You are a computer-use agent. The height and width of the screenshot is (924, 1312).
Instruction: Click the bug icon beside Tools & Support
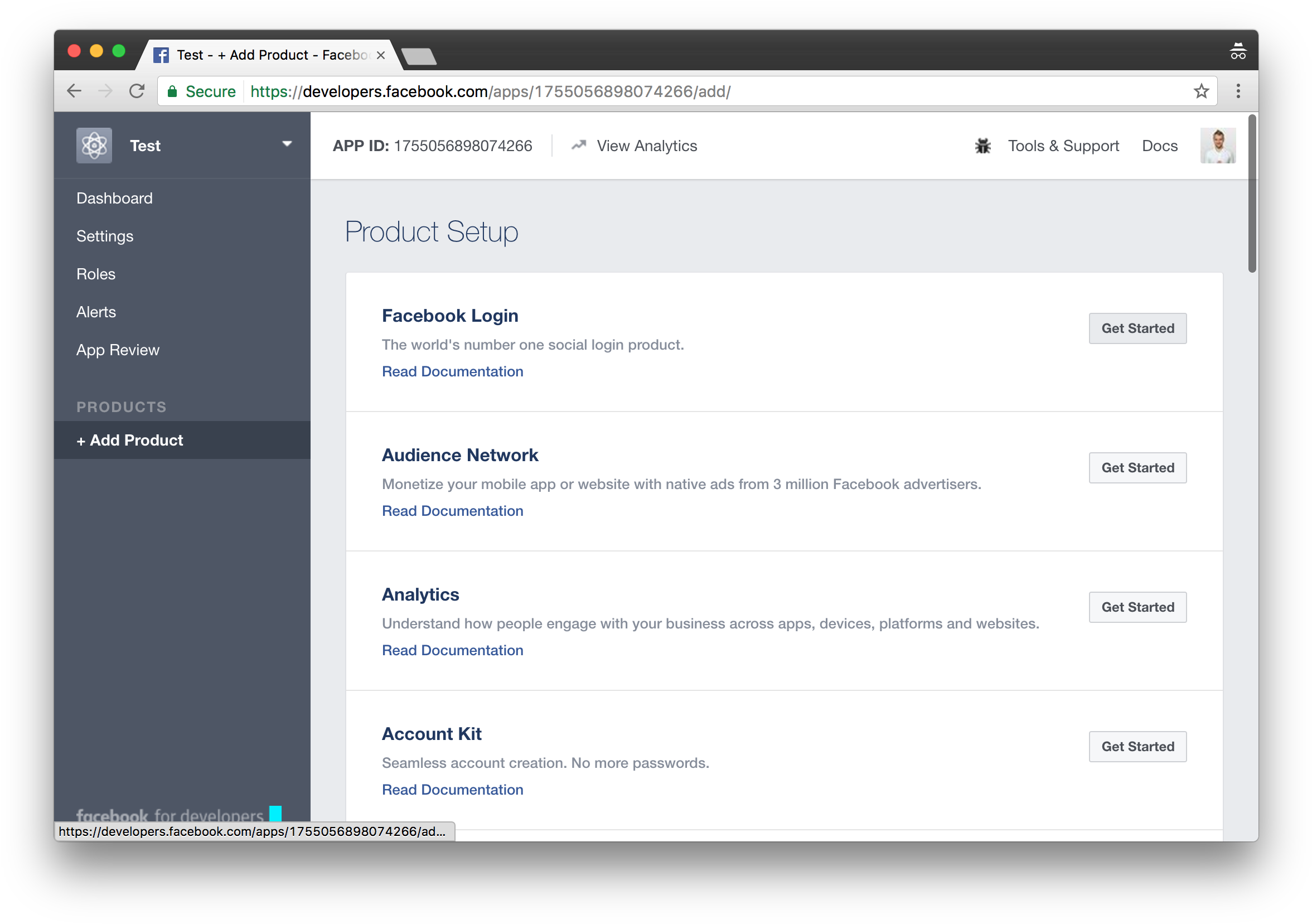pos(983,146)
